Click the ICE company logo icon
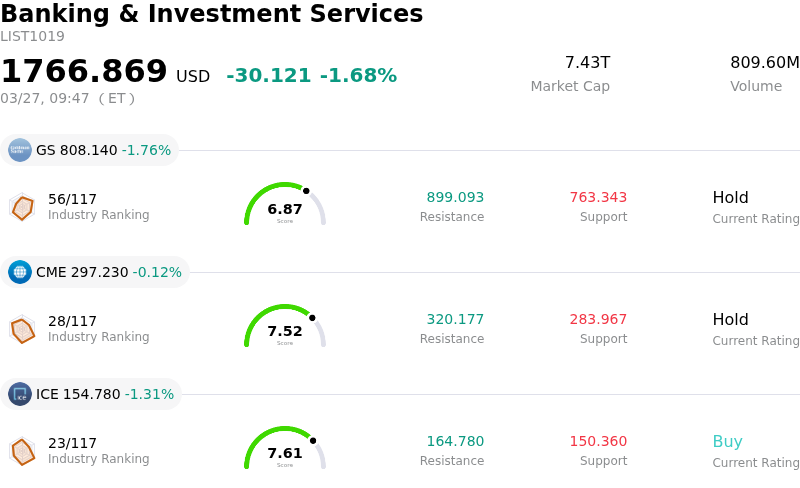This screenshot has width=800, height=488. tap(20, 394)
